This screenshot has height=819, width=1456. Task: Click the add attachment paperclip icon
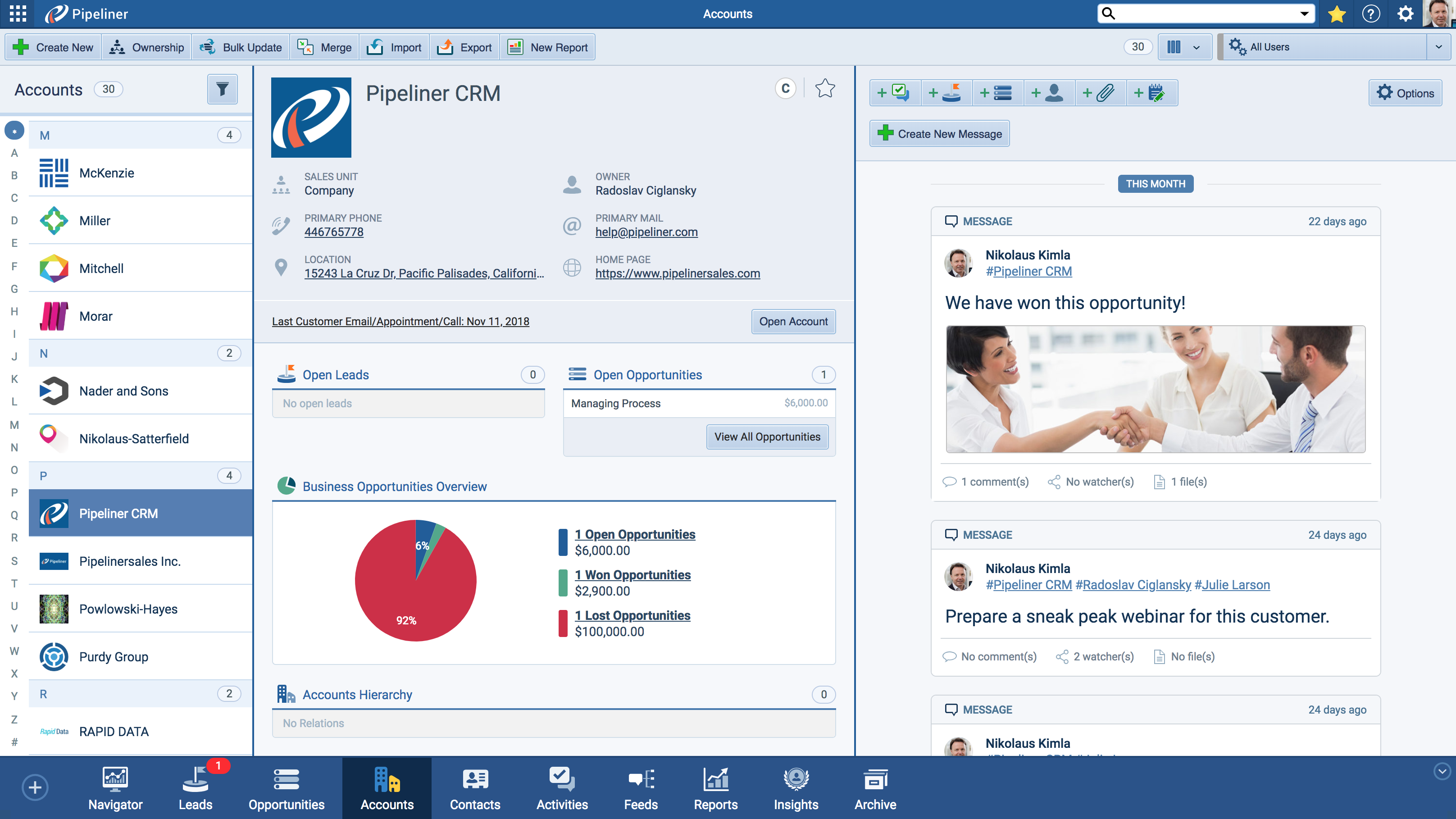pos(1100,93)
